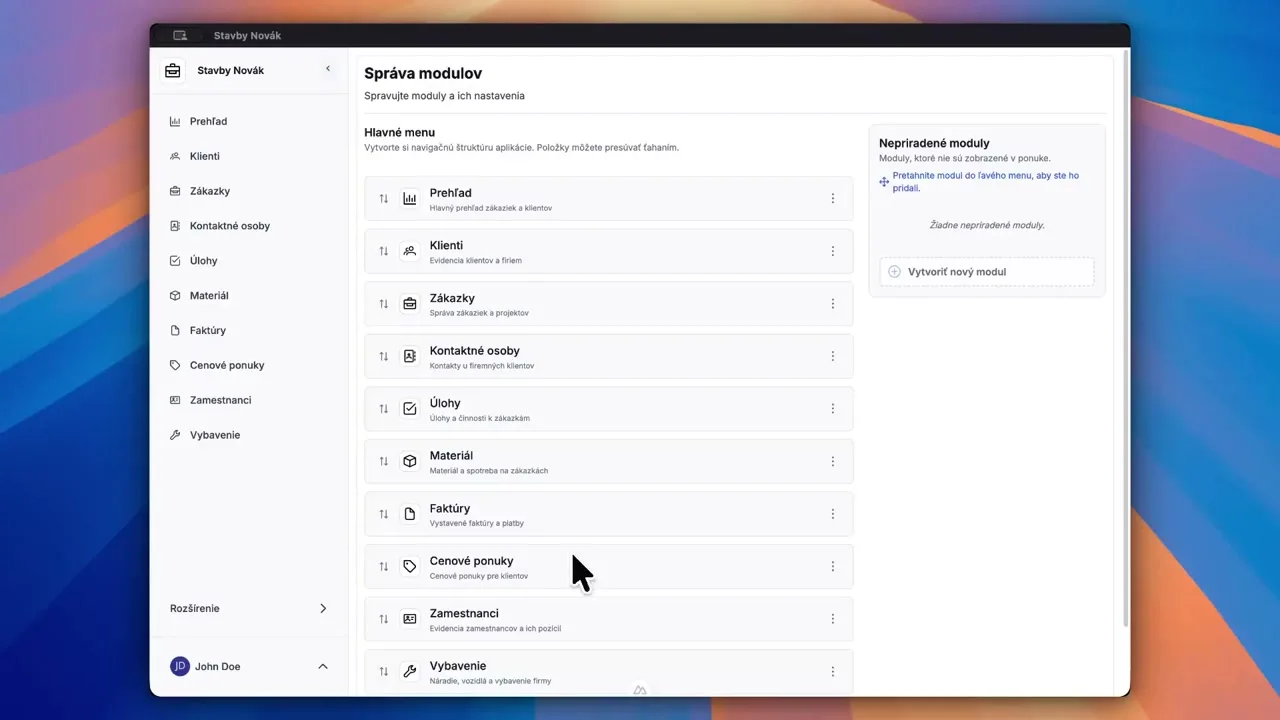Open the three-dot menu for Kontaktné osoby
1280x720 pixels.
[x=832, y=356]
